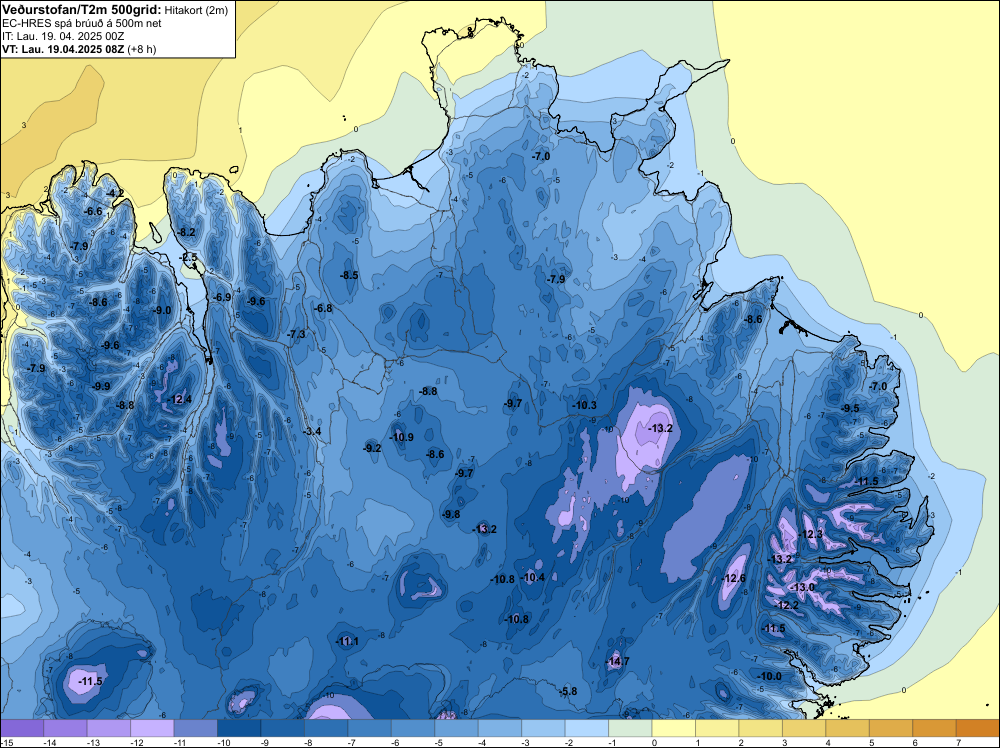The width and height of the screenshot is (1000, 748).
Task: Click the -5.8 temperature label
Action: (568, 691)
